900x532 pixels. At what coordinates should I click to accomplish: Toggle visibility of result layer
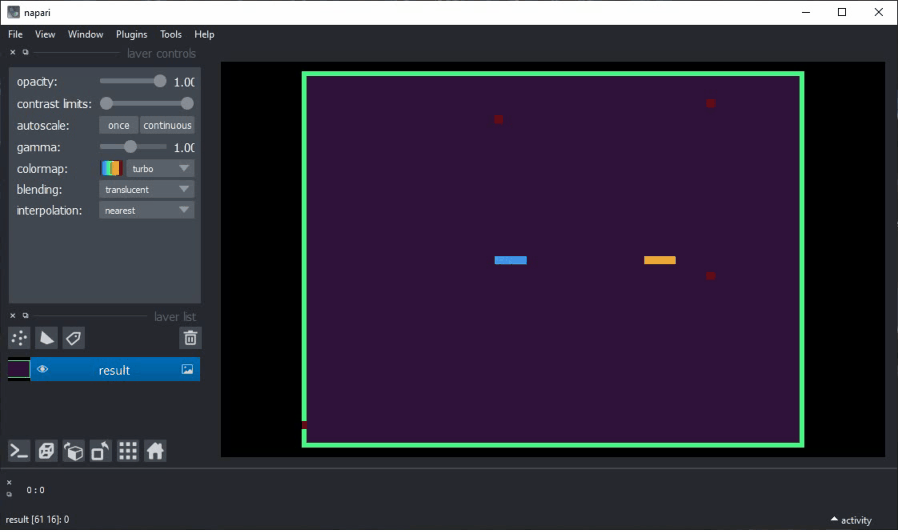42,369
